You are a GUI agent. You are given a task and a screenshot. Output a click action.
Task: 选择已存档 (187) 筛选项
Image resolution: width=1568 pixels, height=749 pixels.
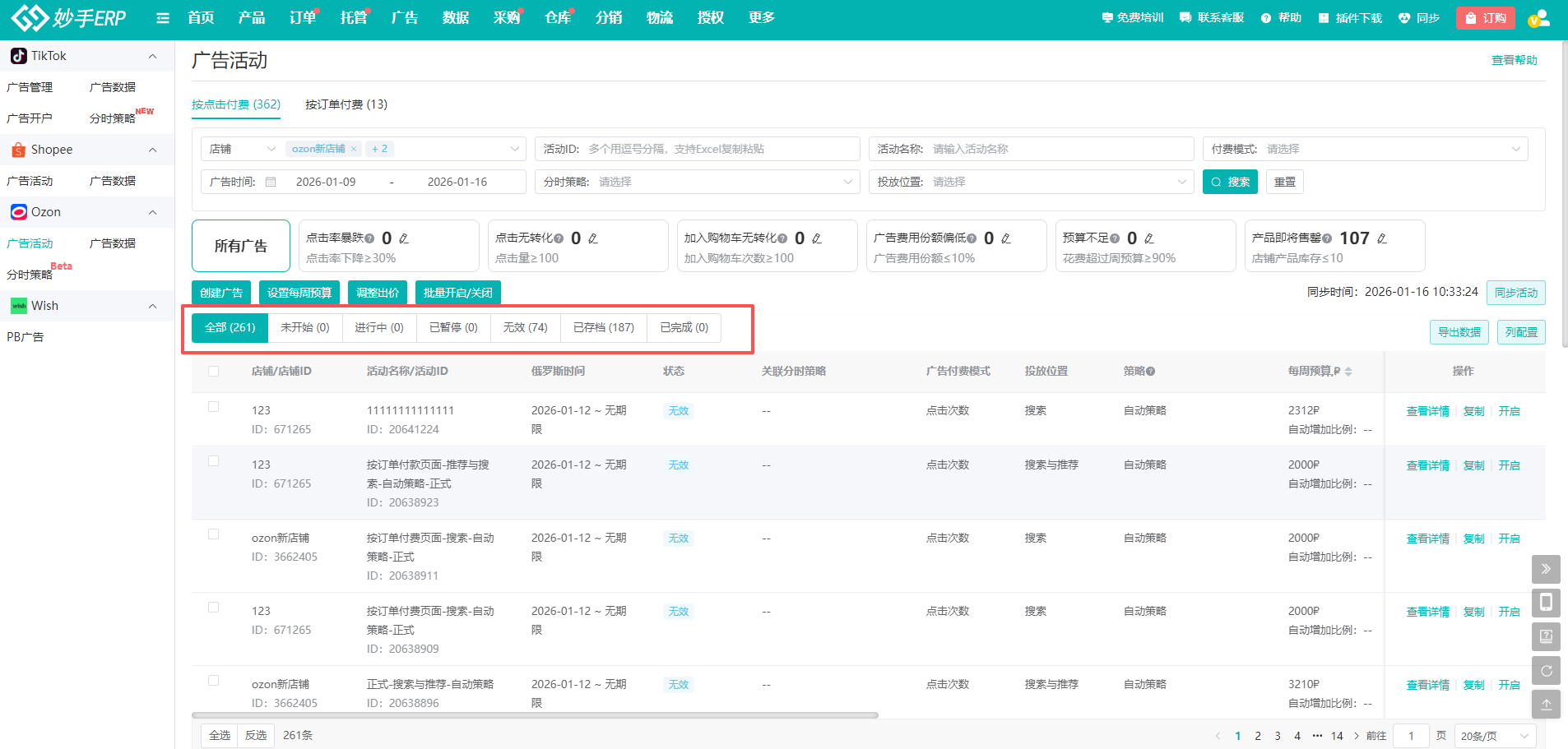603,327
